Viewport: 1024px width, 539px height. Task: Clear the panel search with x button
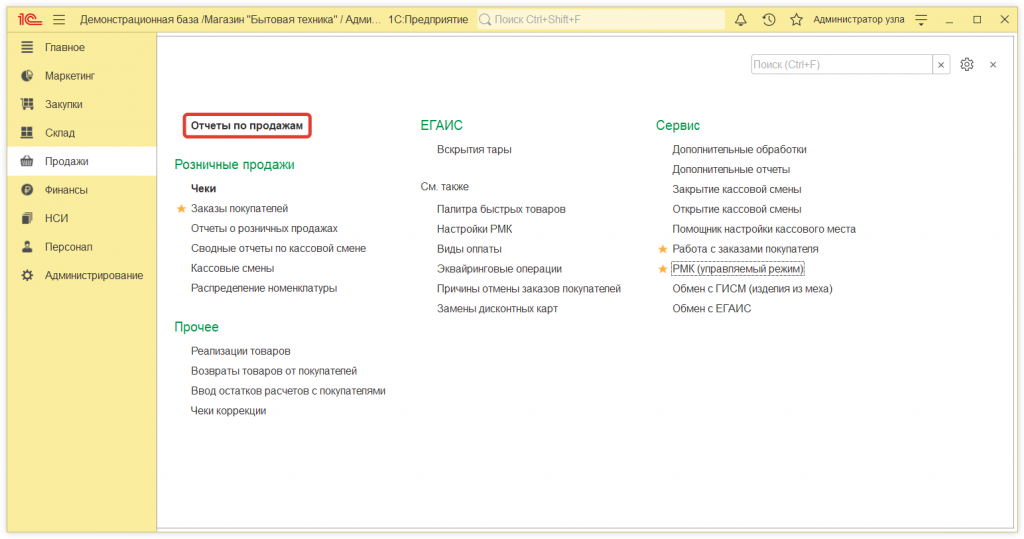(941, 65)
